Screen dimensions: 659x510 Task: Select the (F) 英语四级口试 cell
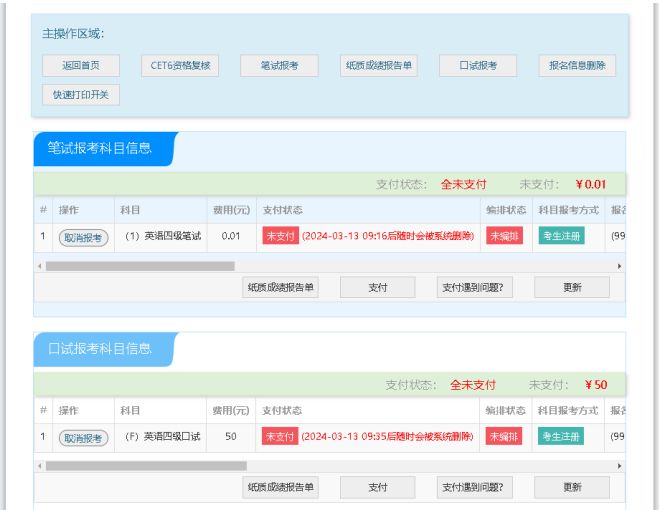click(x=162, y=436)
